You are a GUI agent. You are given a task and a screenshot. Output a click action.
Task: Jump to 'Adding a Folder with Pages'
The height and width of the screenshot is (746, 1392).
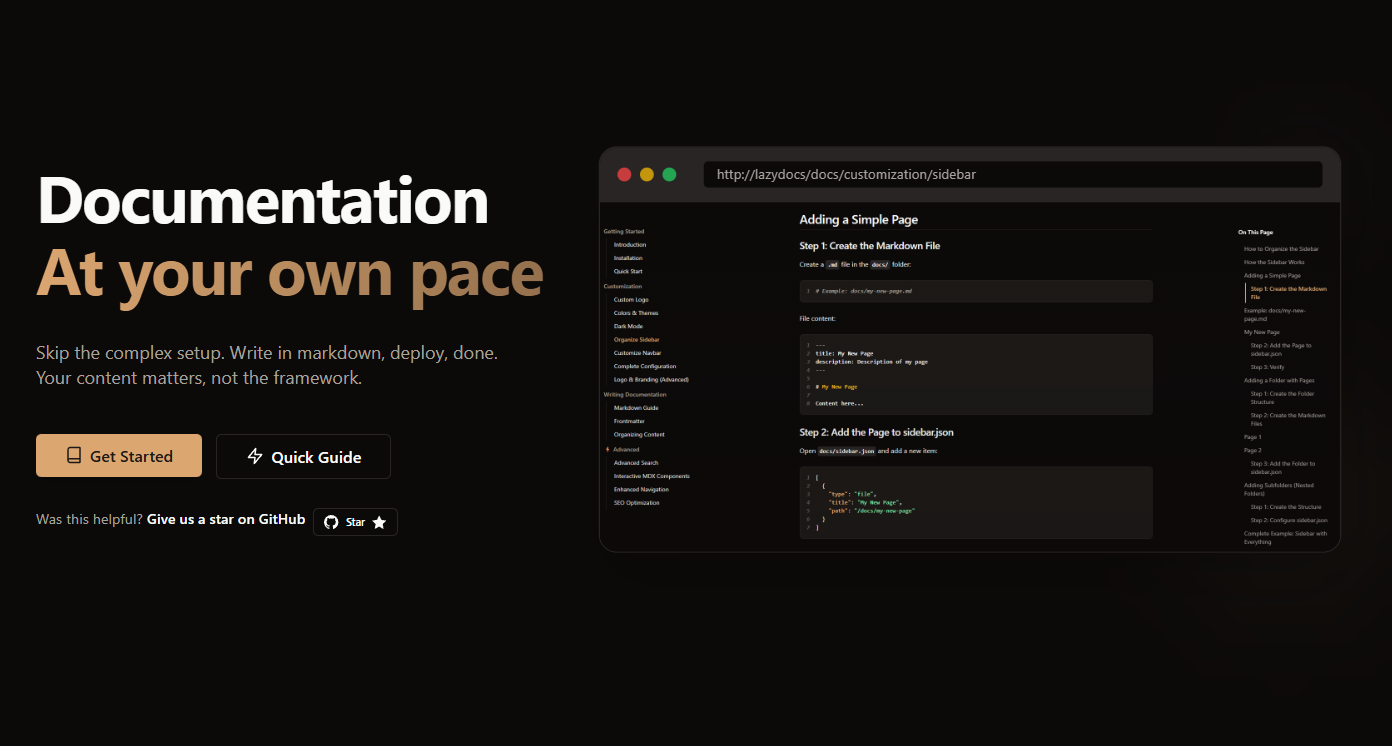(x=1279, y=380)
